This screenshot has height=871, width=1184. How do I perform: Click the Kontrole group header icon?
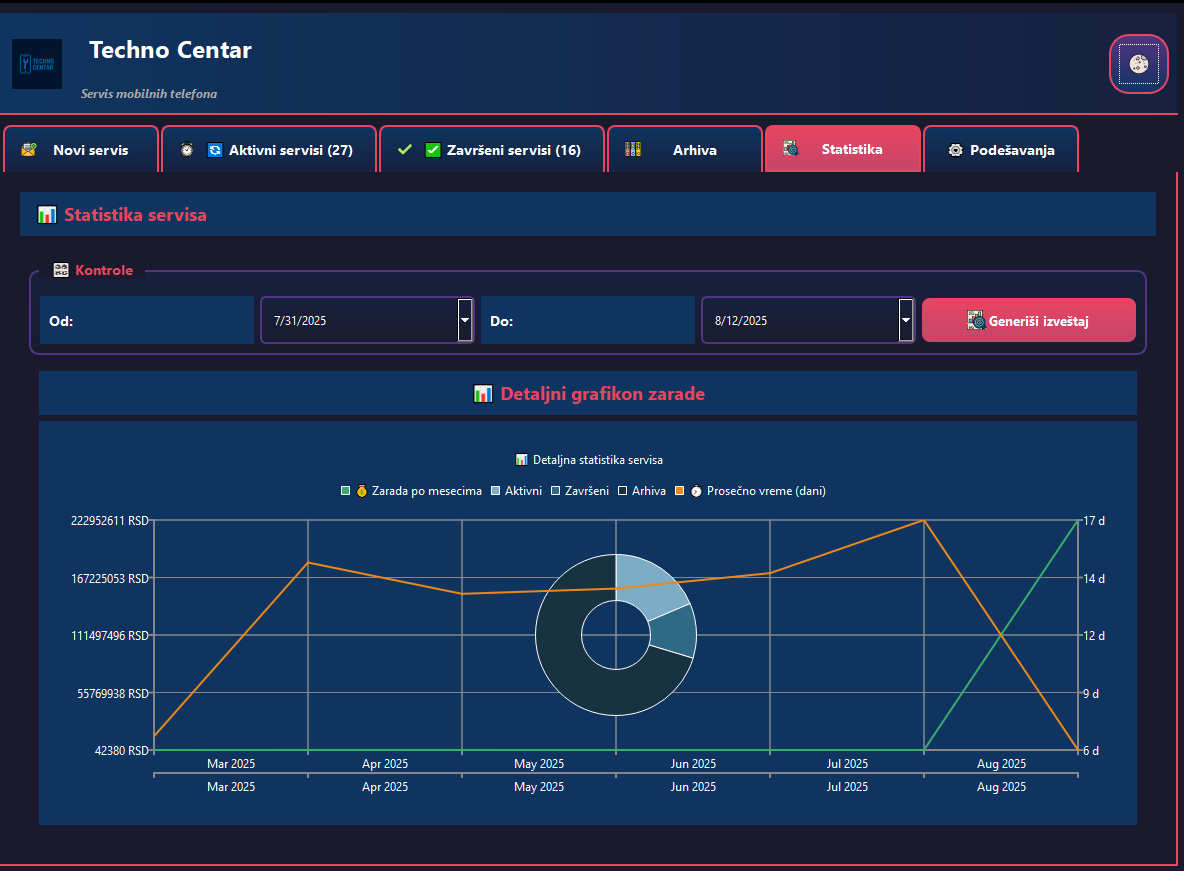pyautogui.click(x=61, y=270)
